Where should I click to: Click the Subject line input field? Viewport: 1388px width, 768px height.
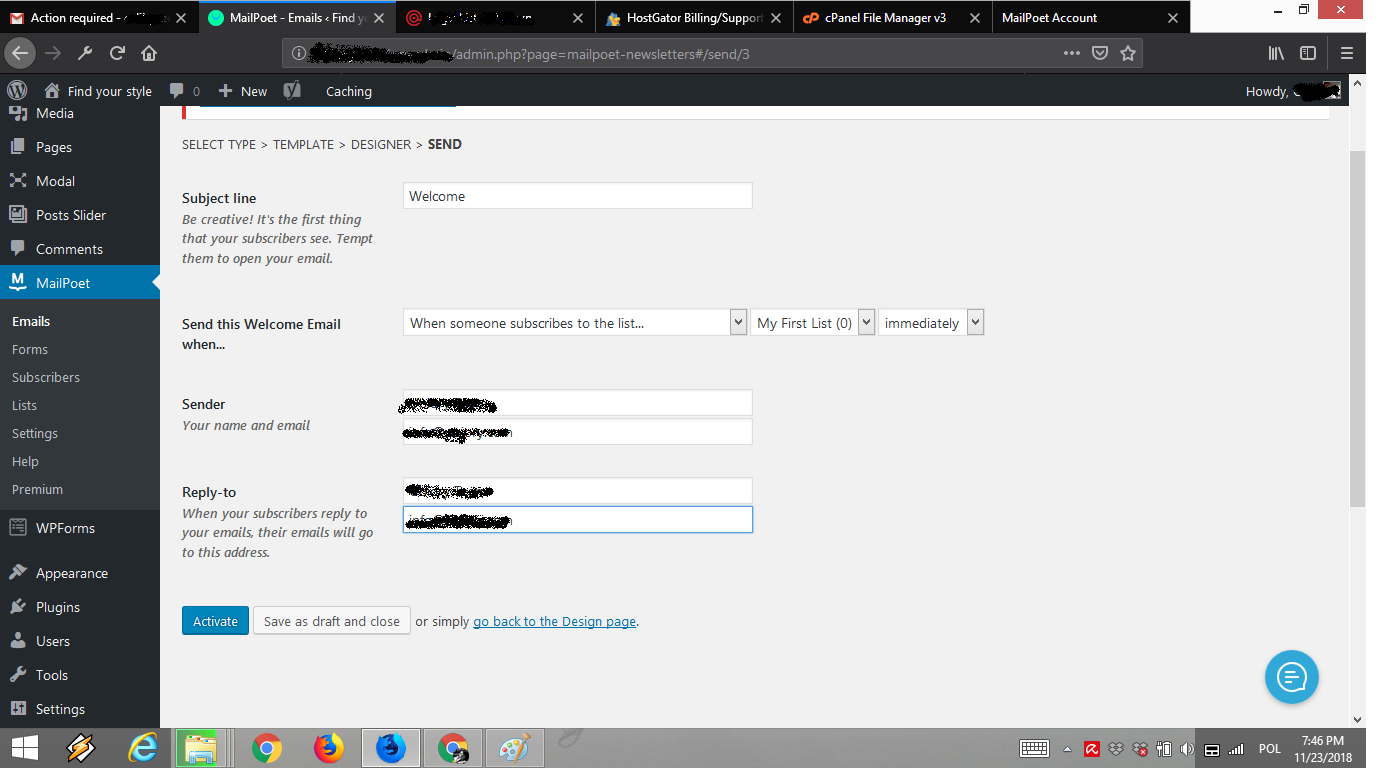[578, 196]
